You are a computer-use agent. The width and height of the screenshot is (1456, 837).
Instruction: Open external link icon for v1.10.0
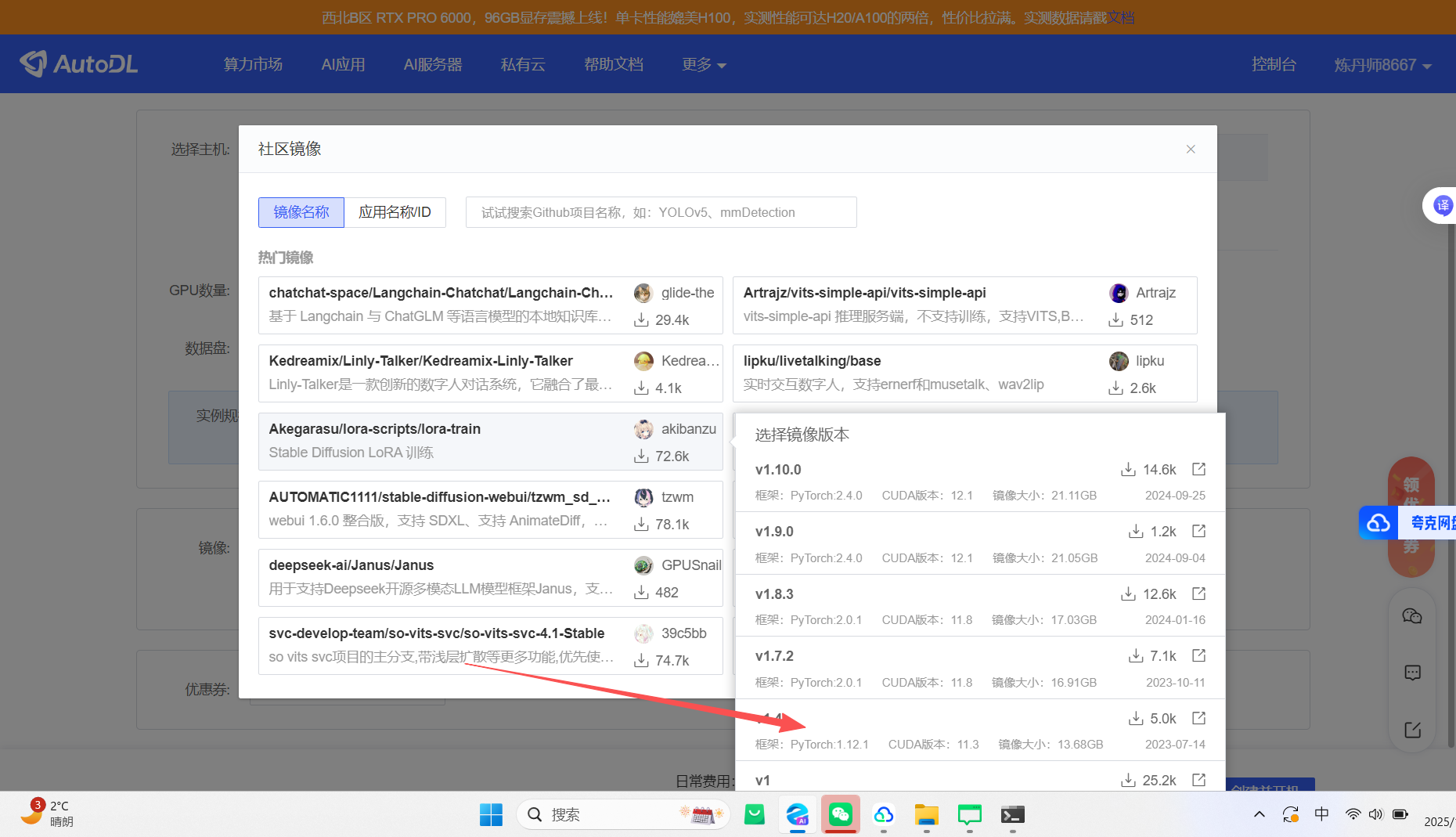click(x=1198, y=469)
